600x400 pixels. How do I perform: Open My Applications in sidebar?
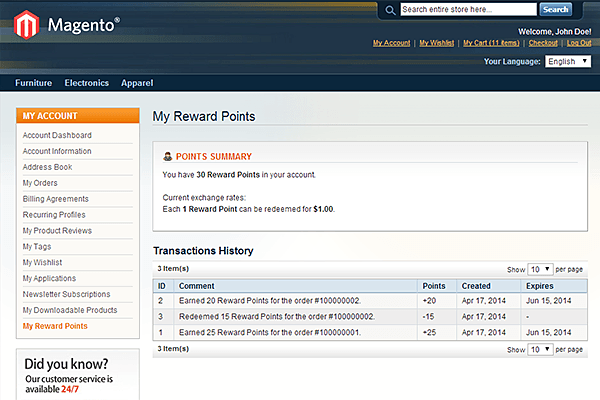pyautogui.click(x=49, y=278)
